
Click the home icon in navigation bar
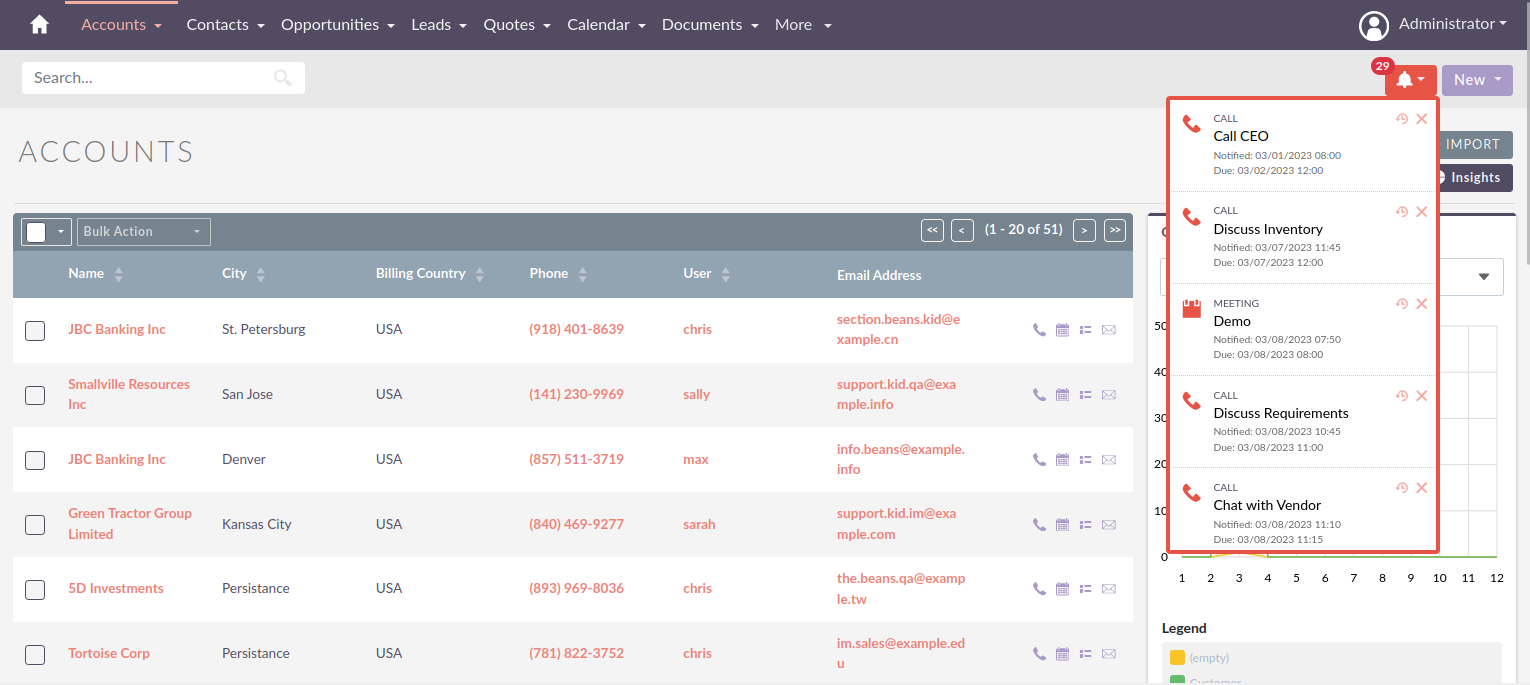pos(39,25)
